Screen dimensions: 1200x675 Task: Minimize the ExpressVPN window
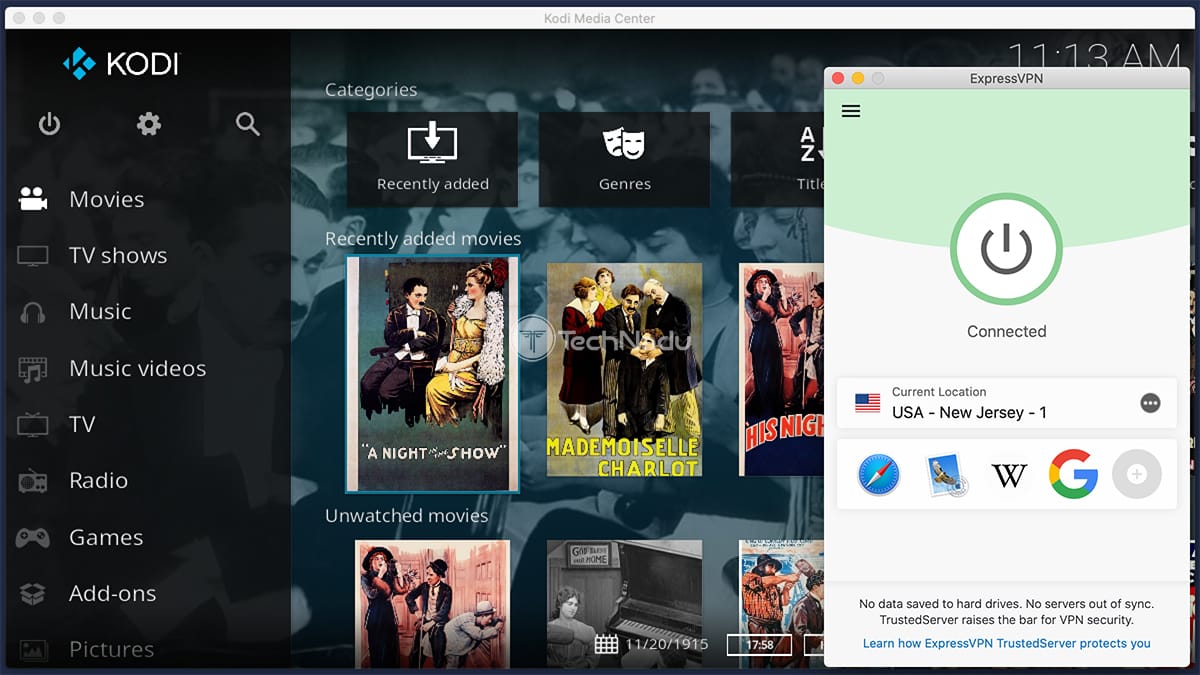[x=858, y=78]
